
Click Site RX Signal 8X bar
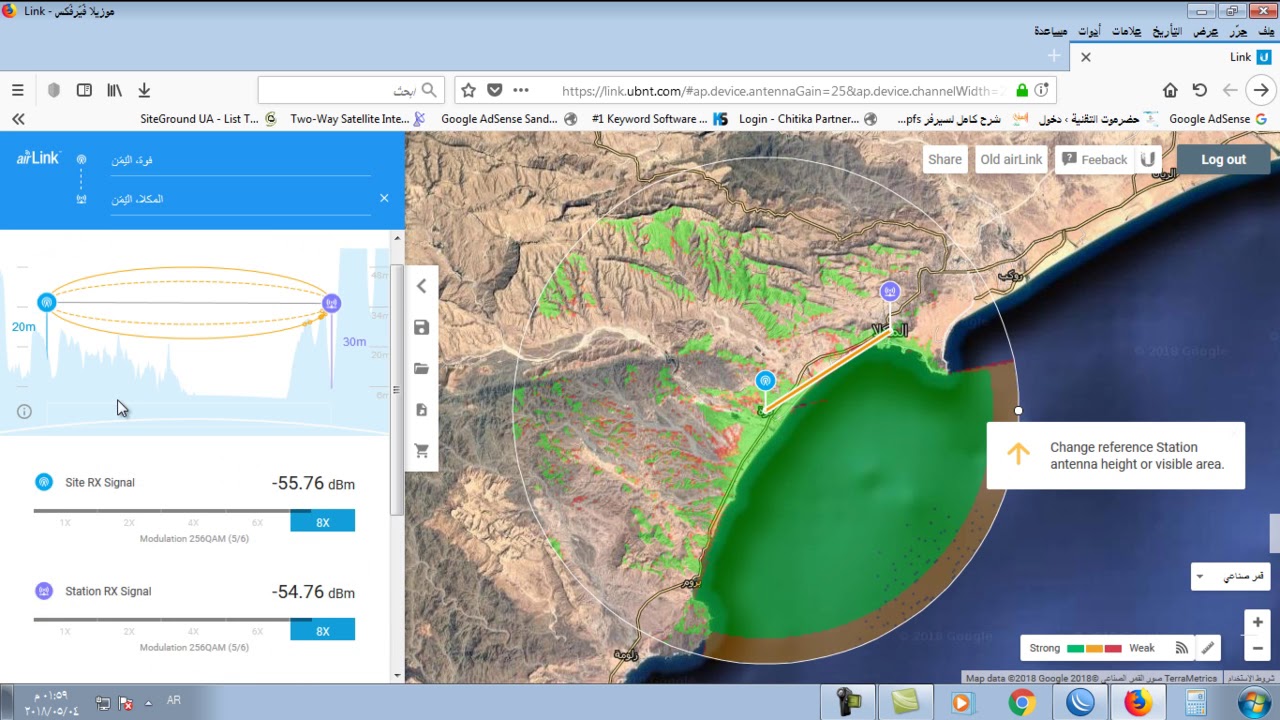(322, 521)
